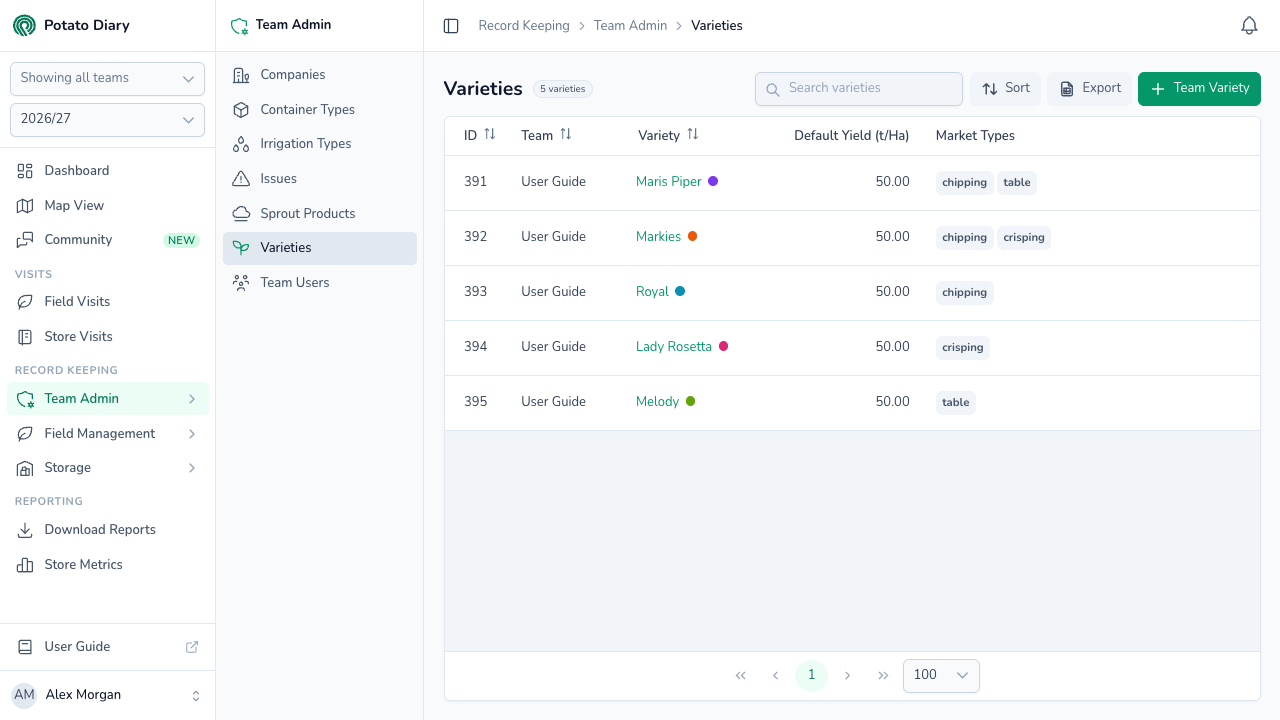Click the crisping tag in Markies row
The image size is (1280, 720).
click(1024, 238)
